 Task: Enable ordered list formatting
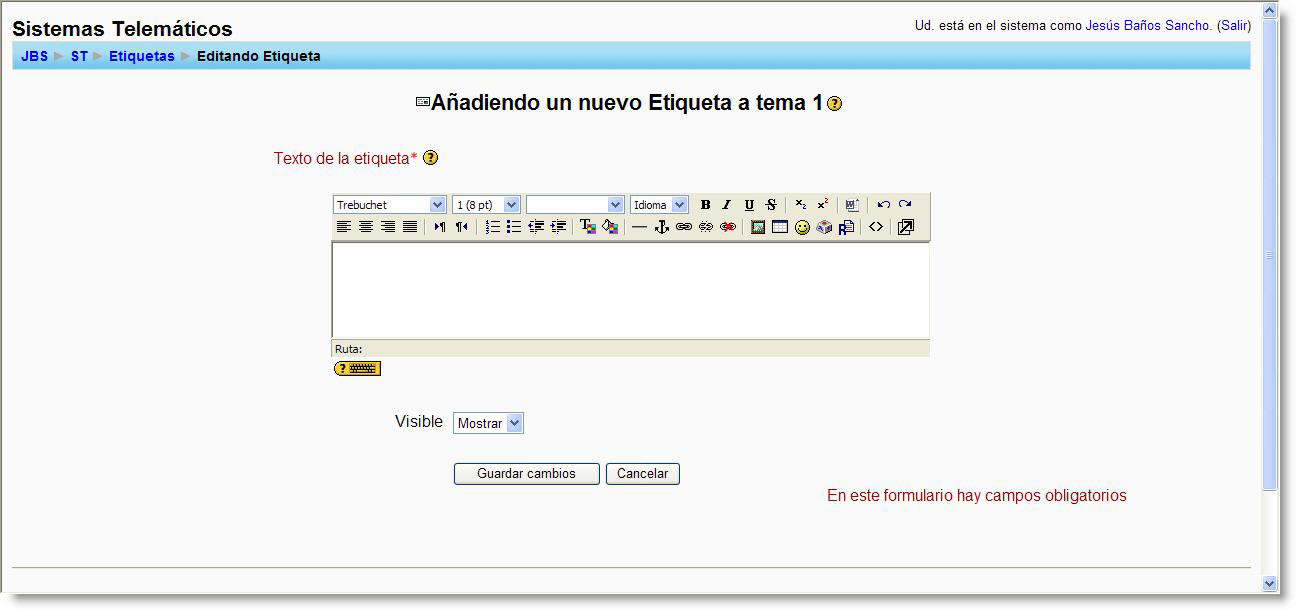pos(490,226)
